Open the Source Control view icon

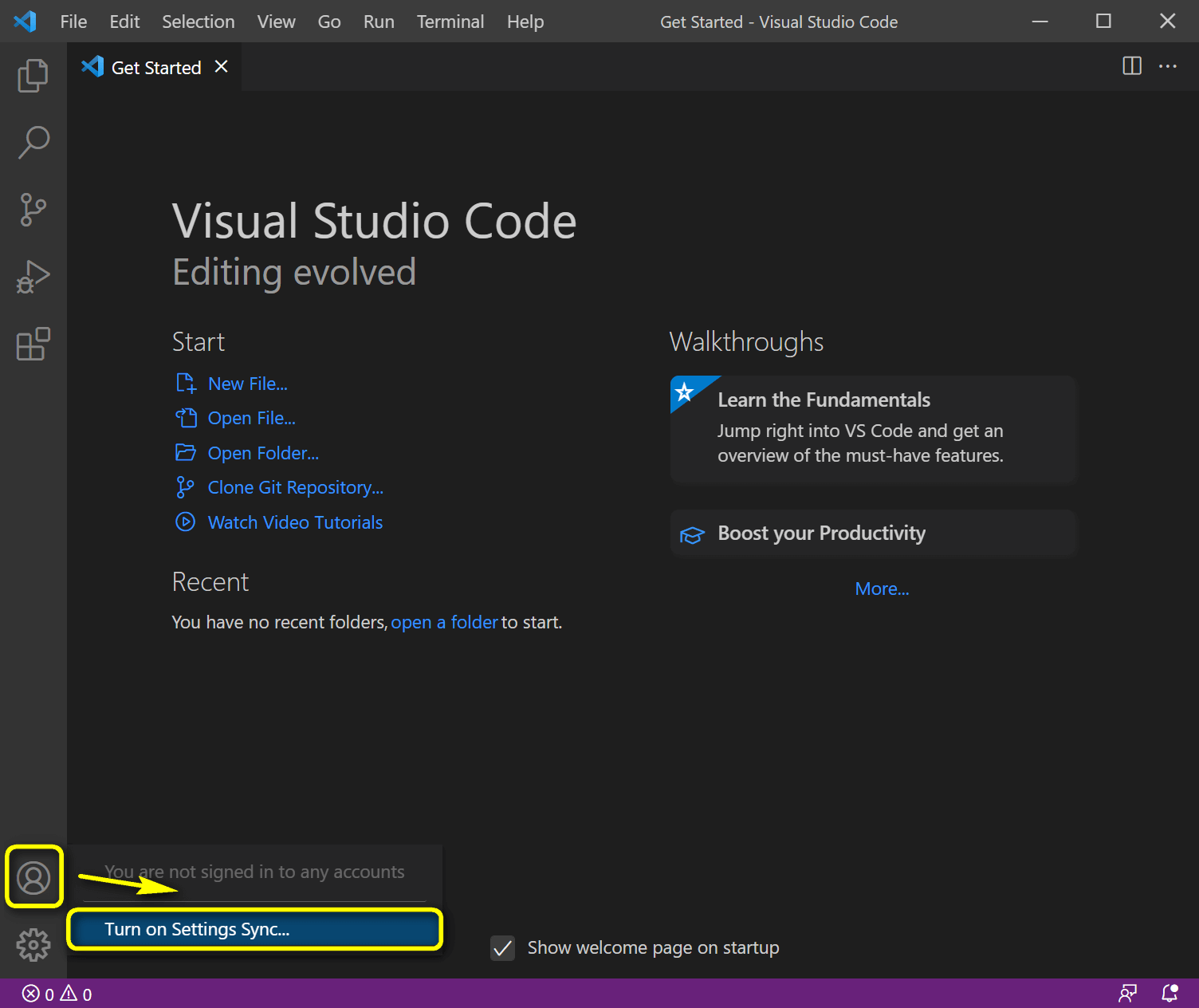pos(33,210)
